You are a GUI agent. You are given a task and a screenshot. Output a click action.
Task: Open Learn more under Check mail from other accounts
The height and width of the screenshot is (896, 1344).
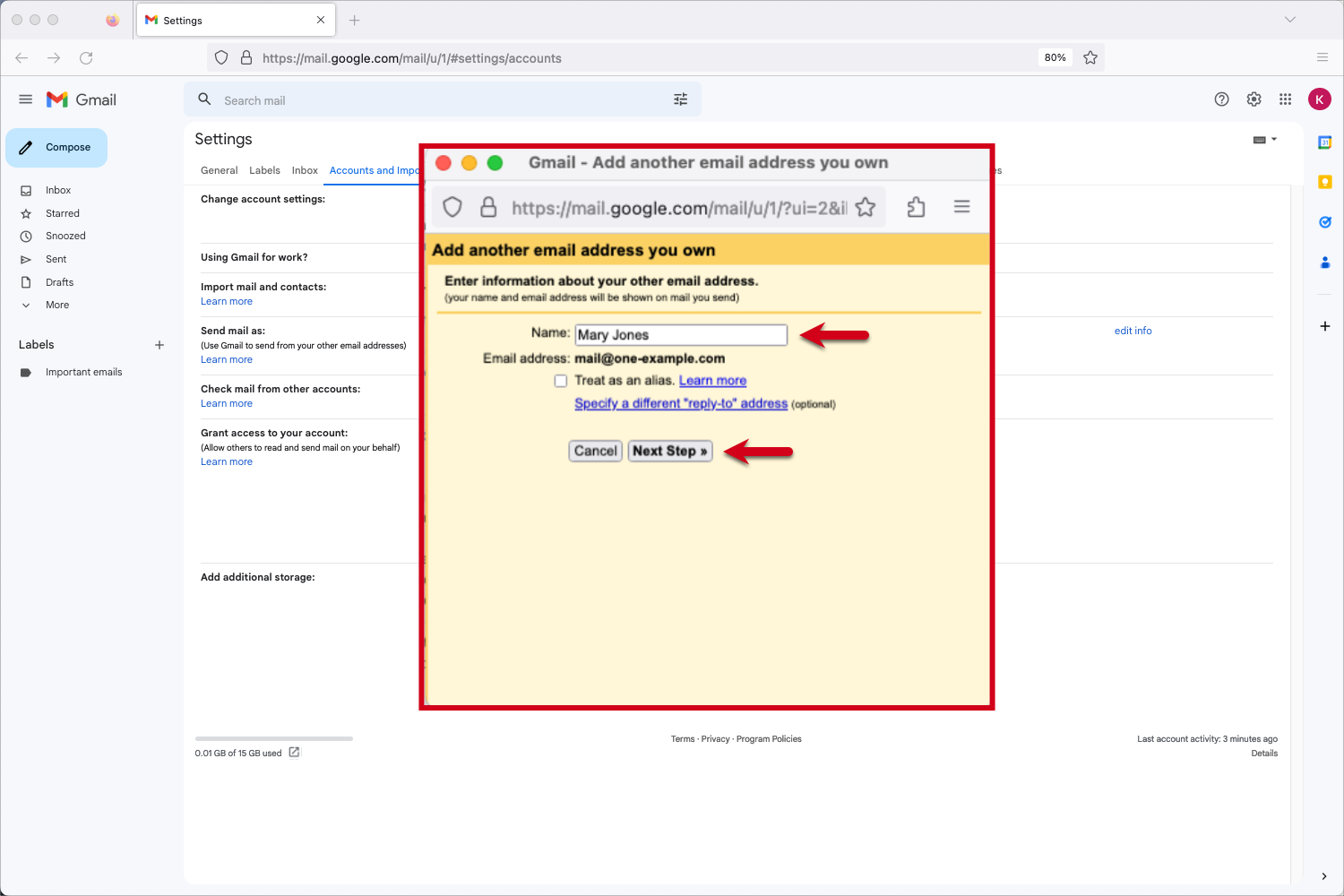click(x=227, y=404)
